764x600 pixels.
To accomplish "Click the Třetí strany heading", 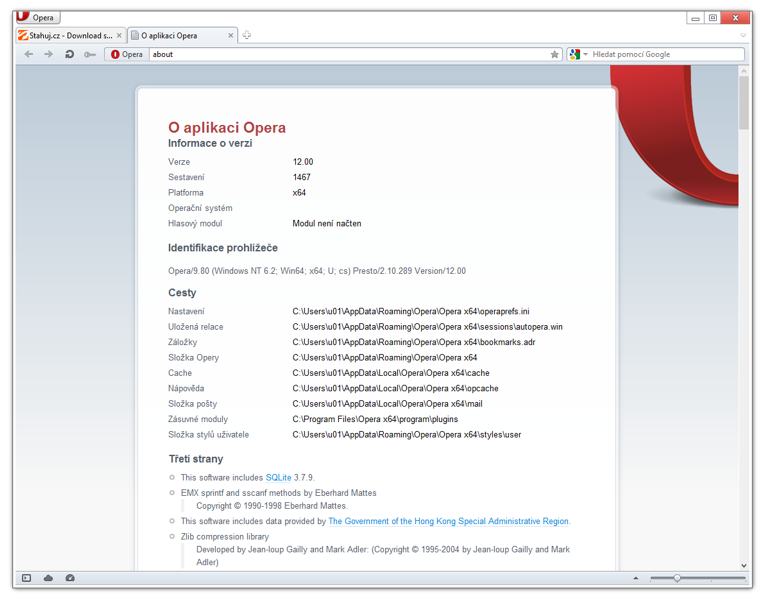I will (x=196, y=459).
